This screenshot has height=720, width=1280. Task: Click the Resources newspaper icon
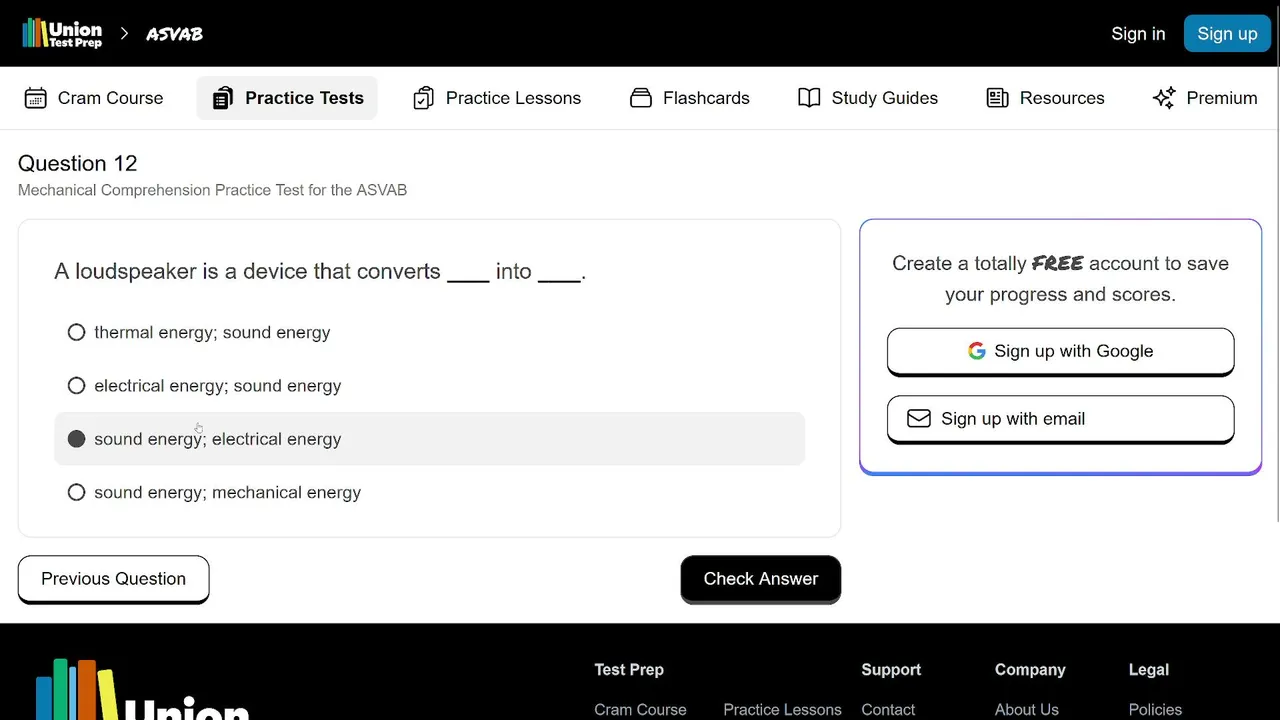tap(997, 98)
